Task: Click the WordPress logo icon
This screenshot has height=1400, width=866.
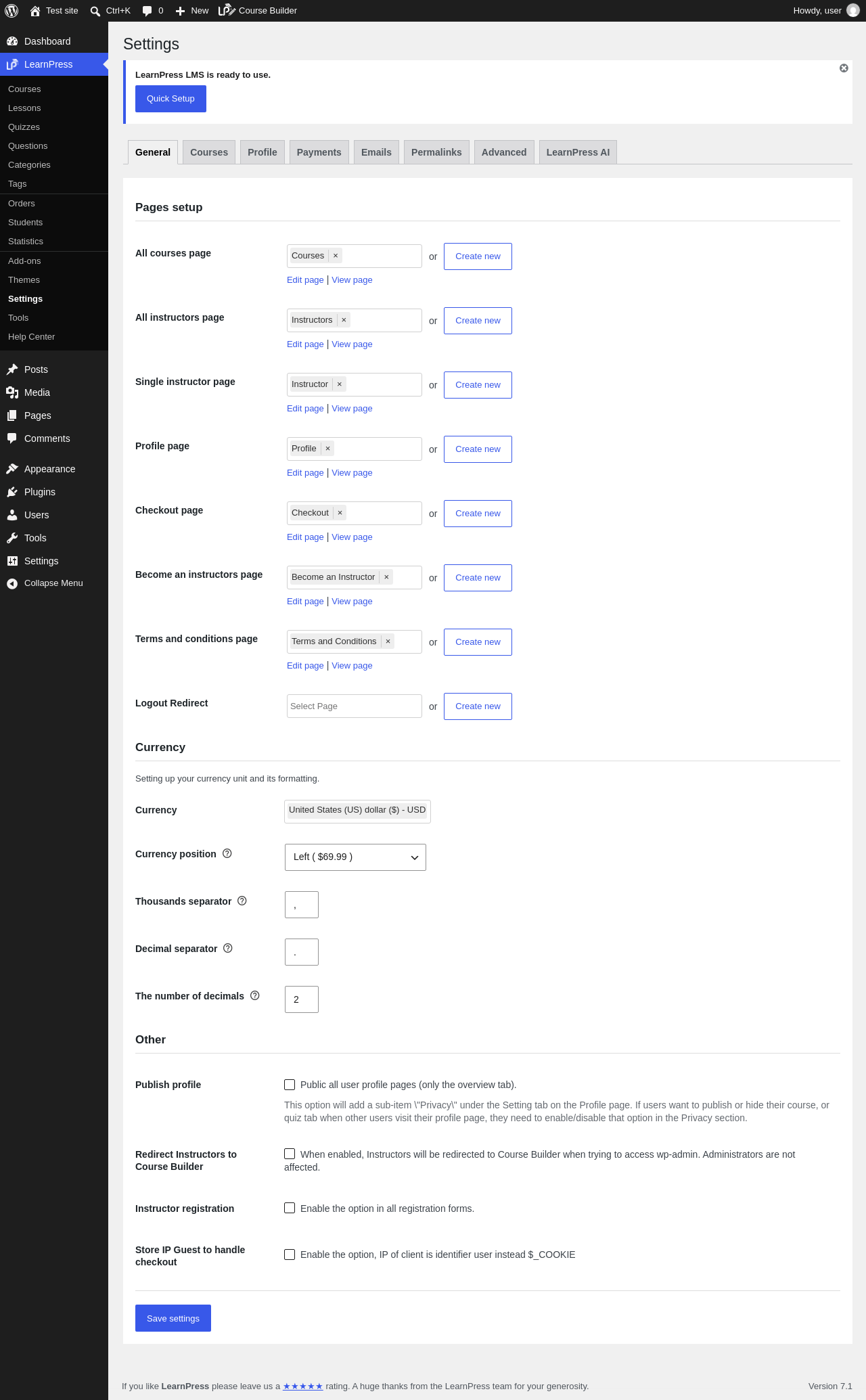Action: [12, 11]
